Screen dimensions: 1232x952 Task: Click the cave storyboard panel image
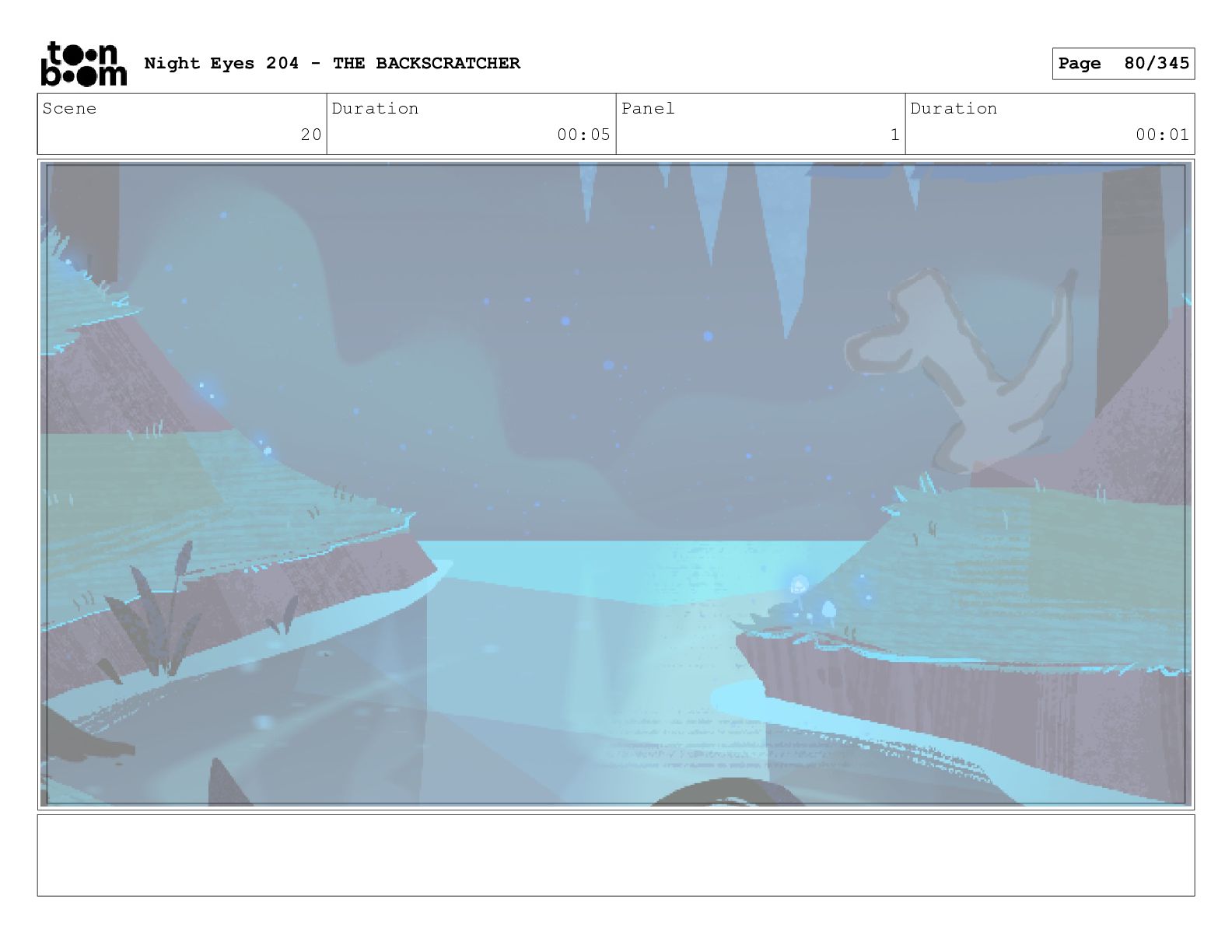pos(616,484)
